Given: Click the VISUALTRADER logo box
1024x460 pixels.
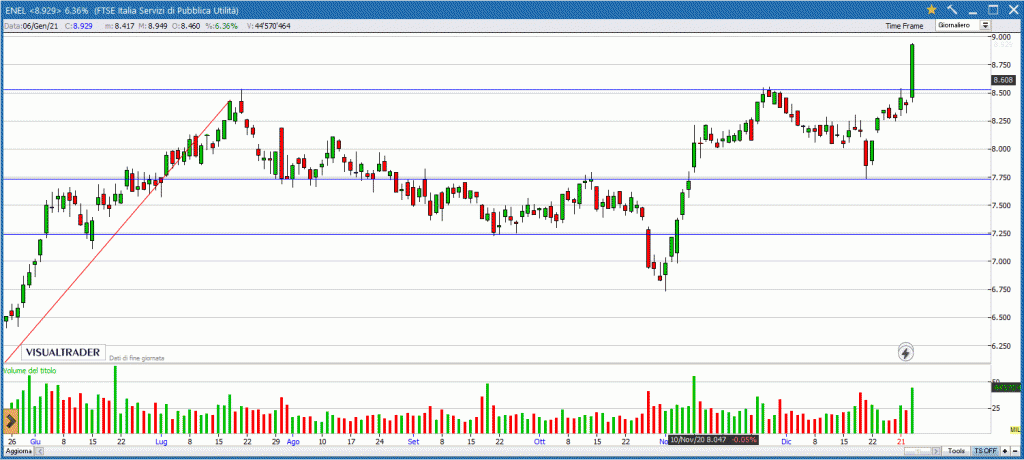Looking at the screenshot, I should tap(63, 353).
